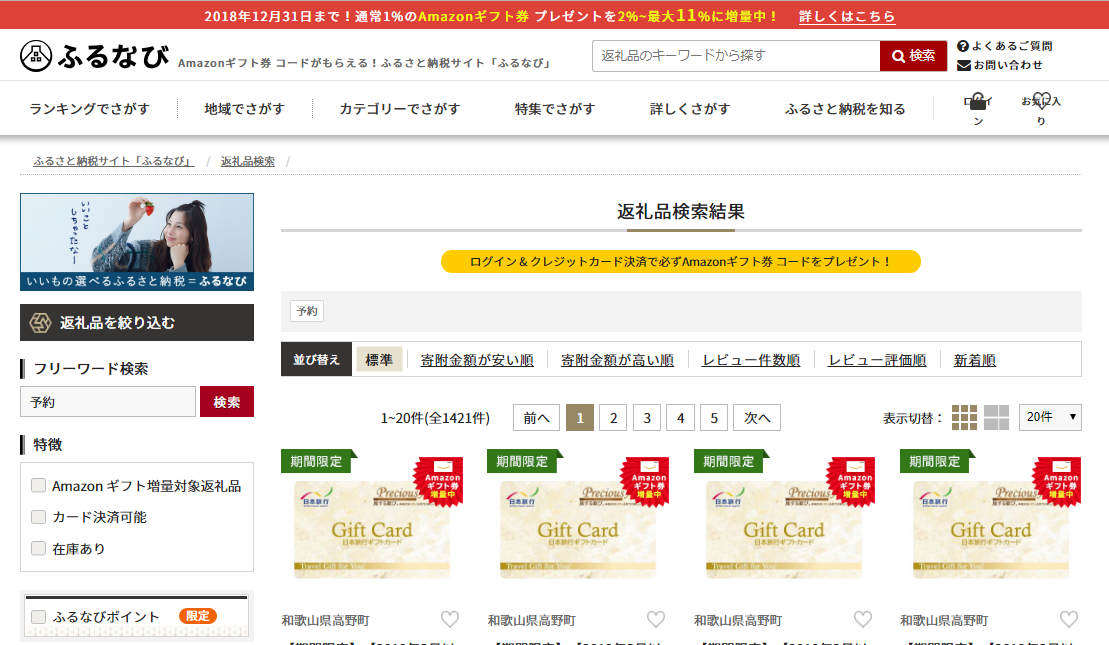Open ランキングでさがす menu
Image resolution: width=1109 pixels, height=645 pixels.
[89, 109]
